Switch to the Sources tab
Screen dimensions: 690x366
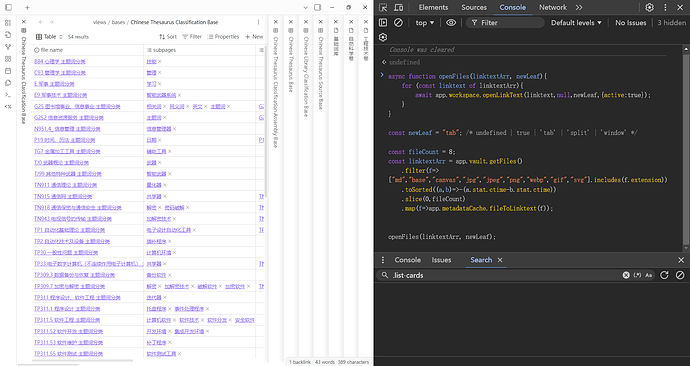pyautogui.click(x=474, y=7)
